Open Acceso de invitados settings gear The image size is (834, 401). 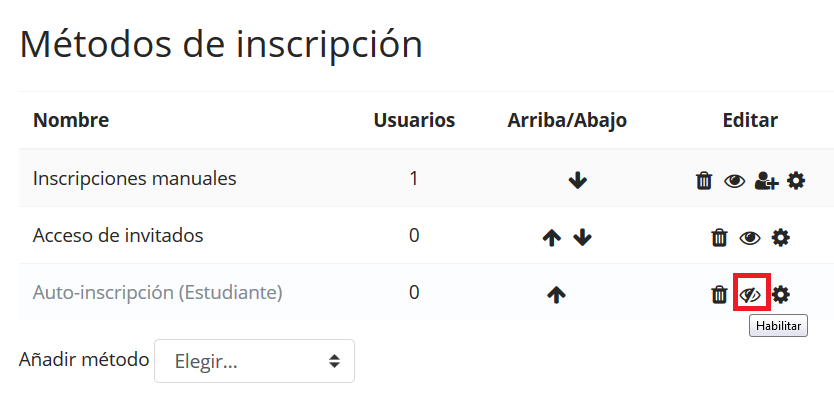click(x=781, y=238)
